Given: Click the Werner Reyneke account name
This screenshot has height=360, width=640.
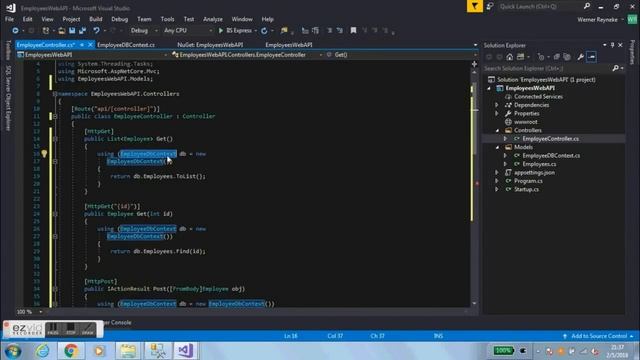Looking at the screenshot, I should click(x=597, y=20).
